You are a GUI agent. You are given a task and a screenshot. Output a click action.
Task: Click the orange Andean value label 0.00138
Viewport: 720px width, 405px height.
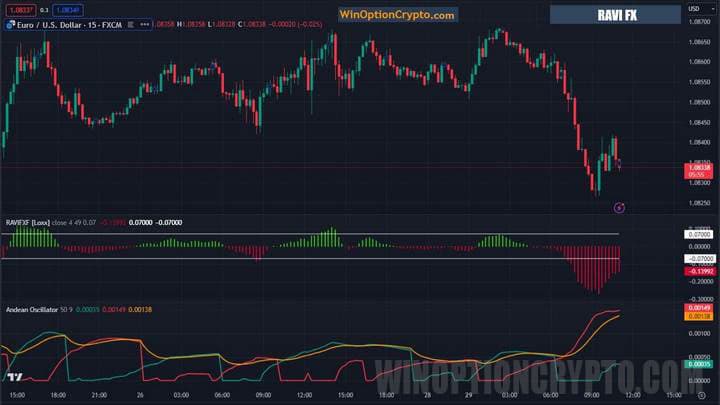(698, 316)
